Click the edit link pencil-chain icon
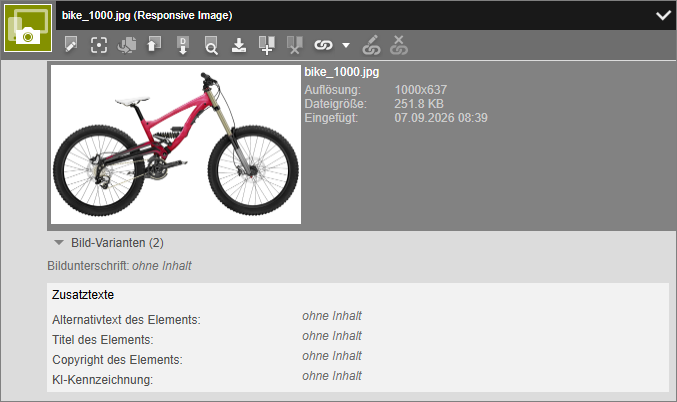 (371, 45)
